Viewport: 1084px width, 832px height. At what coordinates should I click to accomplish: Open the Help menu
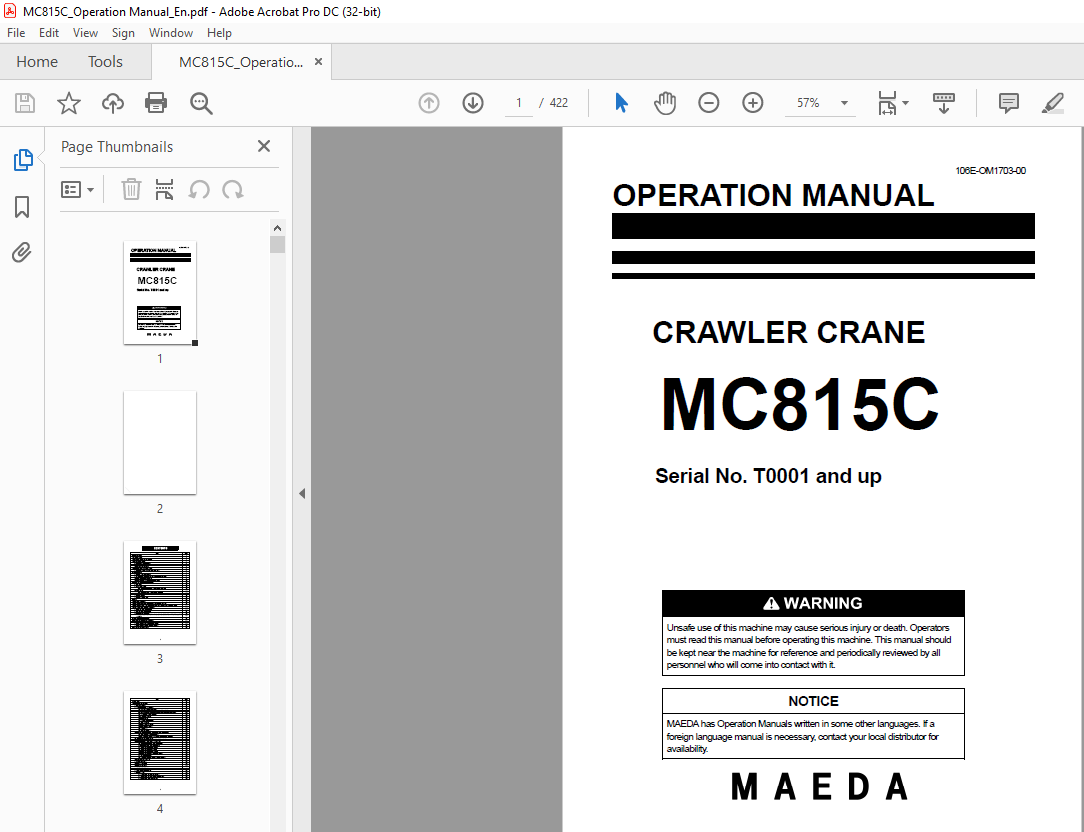point(219,33)
